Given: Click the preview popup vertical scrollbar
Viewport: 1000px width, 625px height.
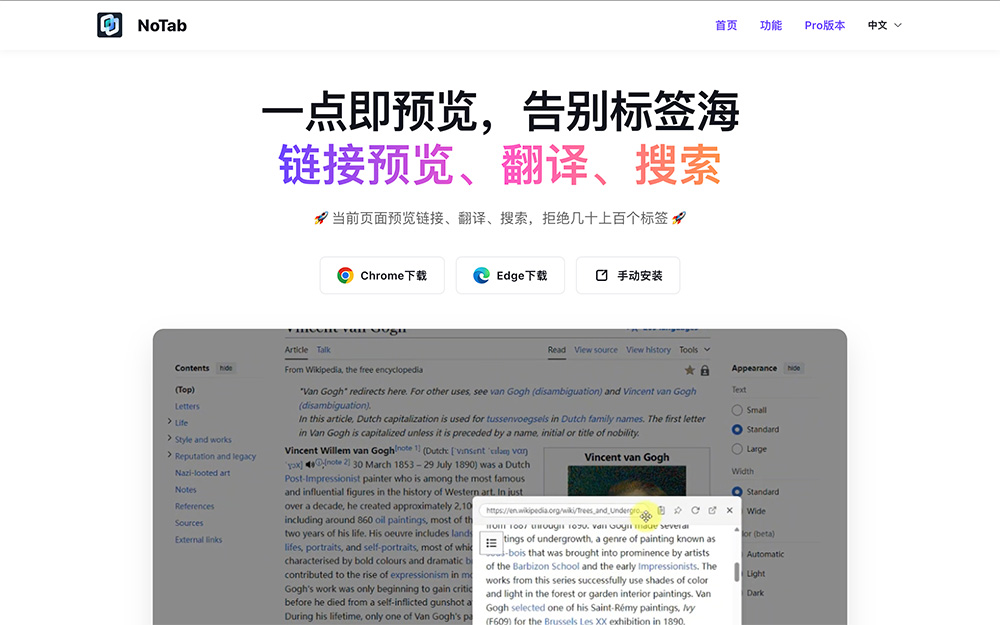Looking at the screenshot, I should [737, 572].
